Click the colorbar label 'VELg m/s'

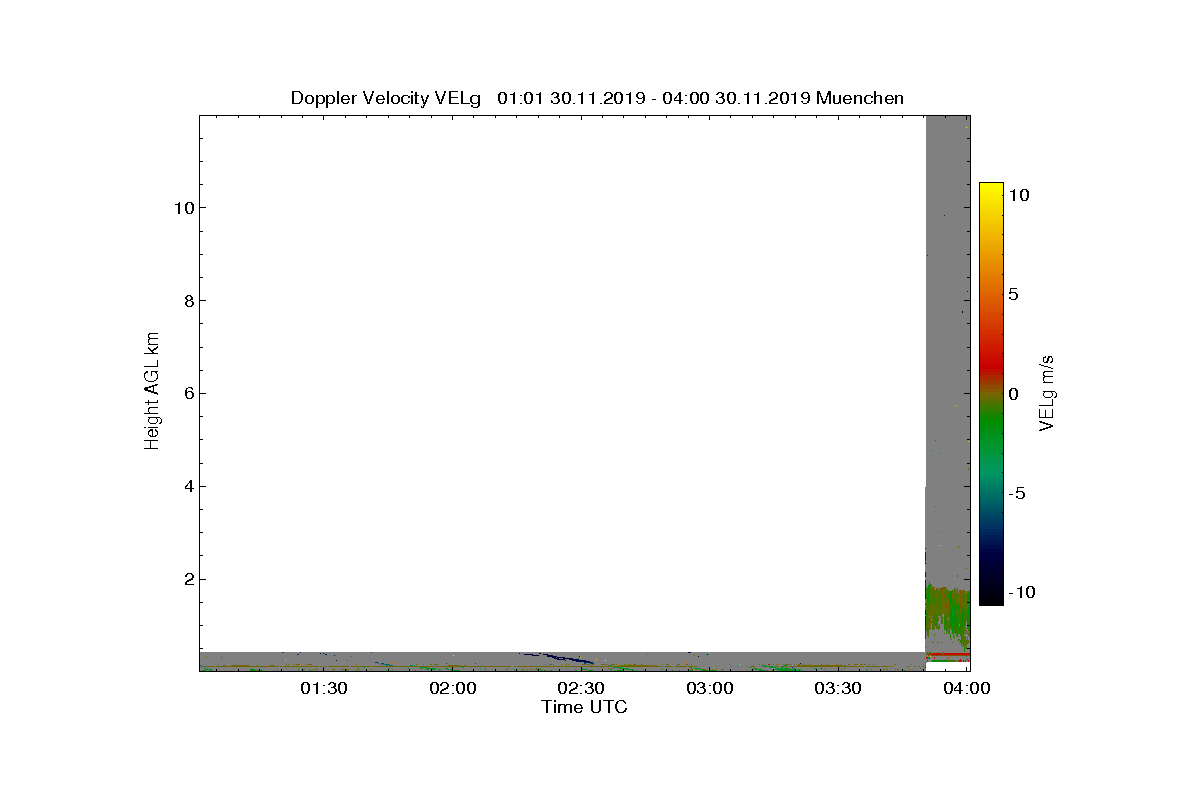click(x=1047, y=393)
